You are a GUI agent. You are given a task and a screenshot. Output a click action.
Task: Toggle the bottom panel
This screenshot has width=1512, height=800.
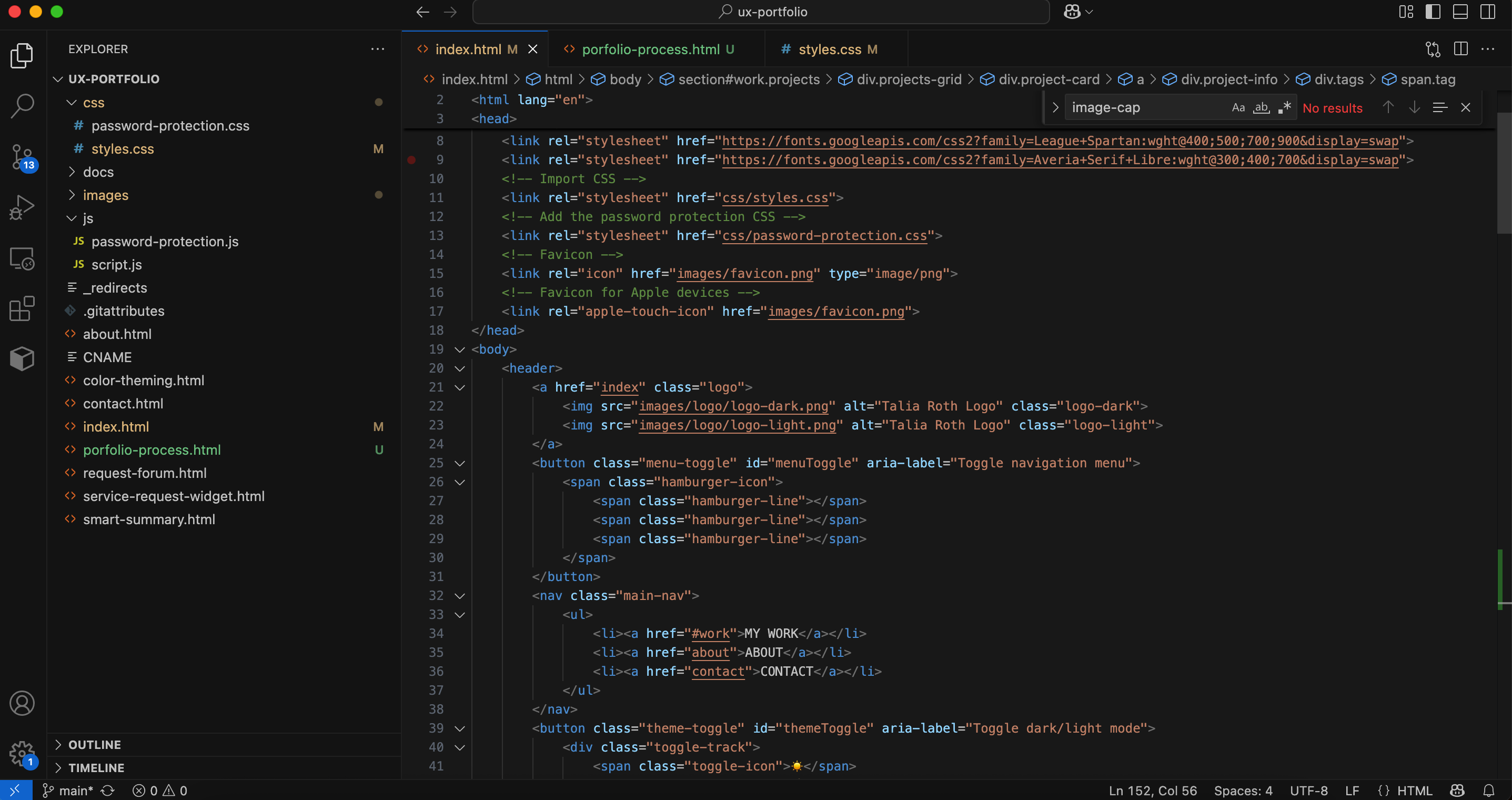click(x=1460, y=12)
